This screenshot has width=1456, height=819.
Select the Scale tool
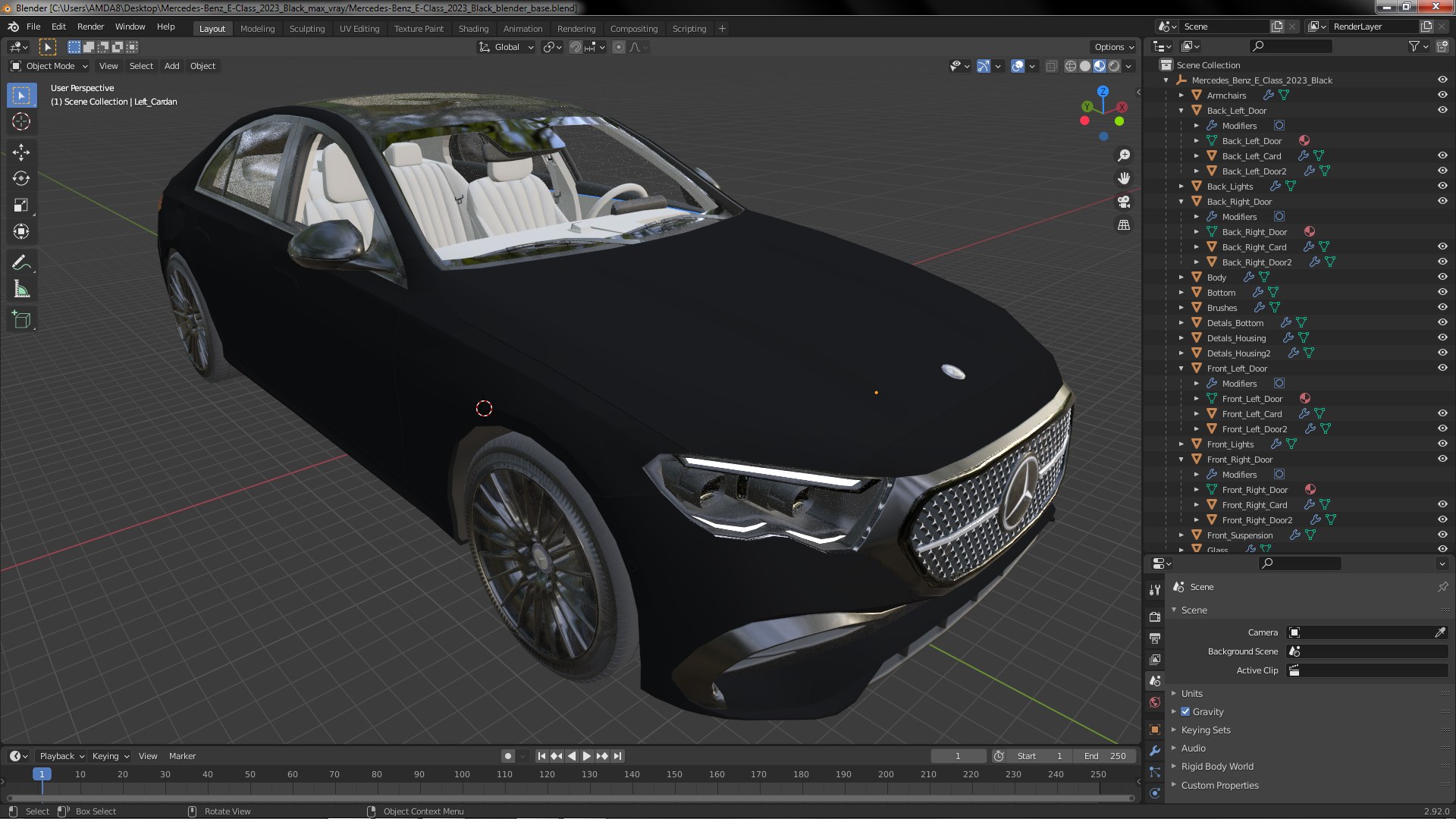click(21, 205)
